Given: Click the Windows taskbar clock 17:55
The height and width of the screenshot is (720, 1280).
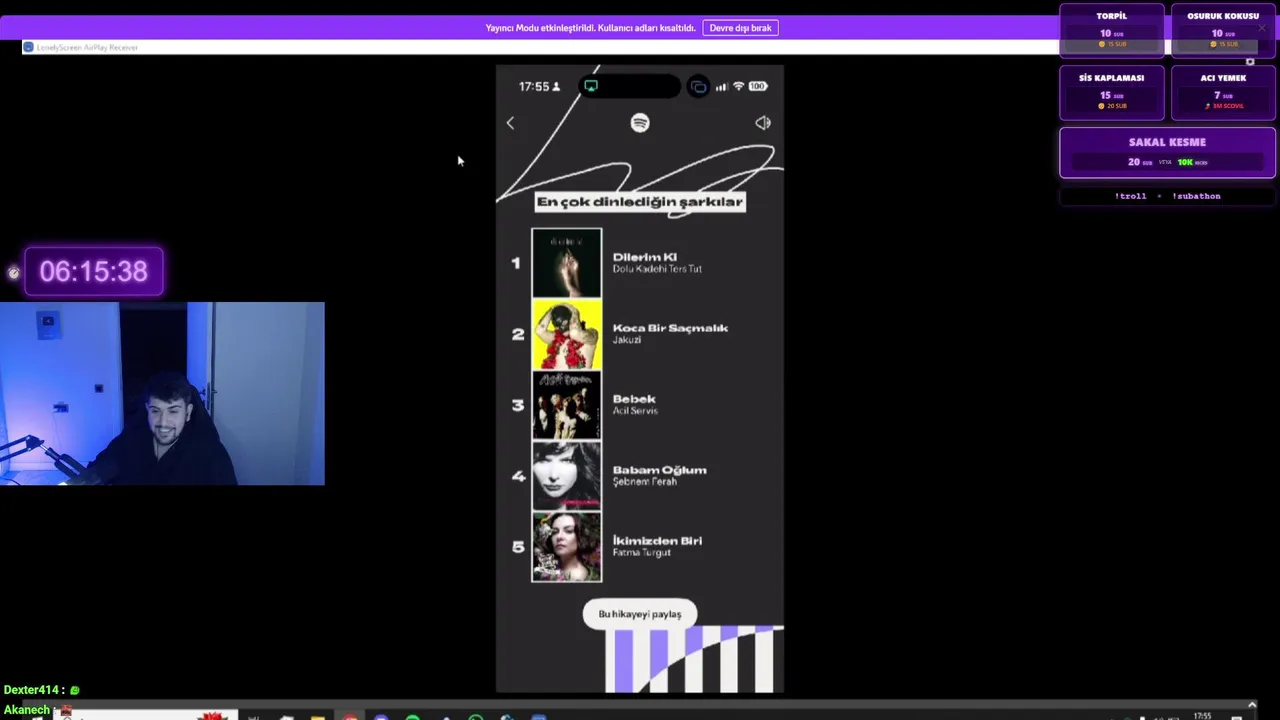Looking at the screenshot, I should point(1203,715).
